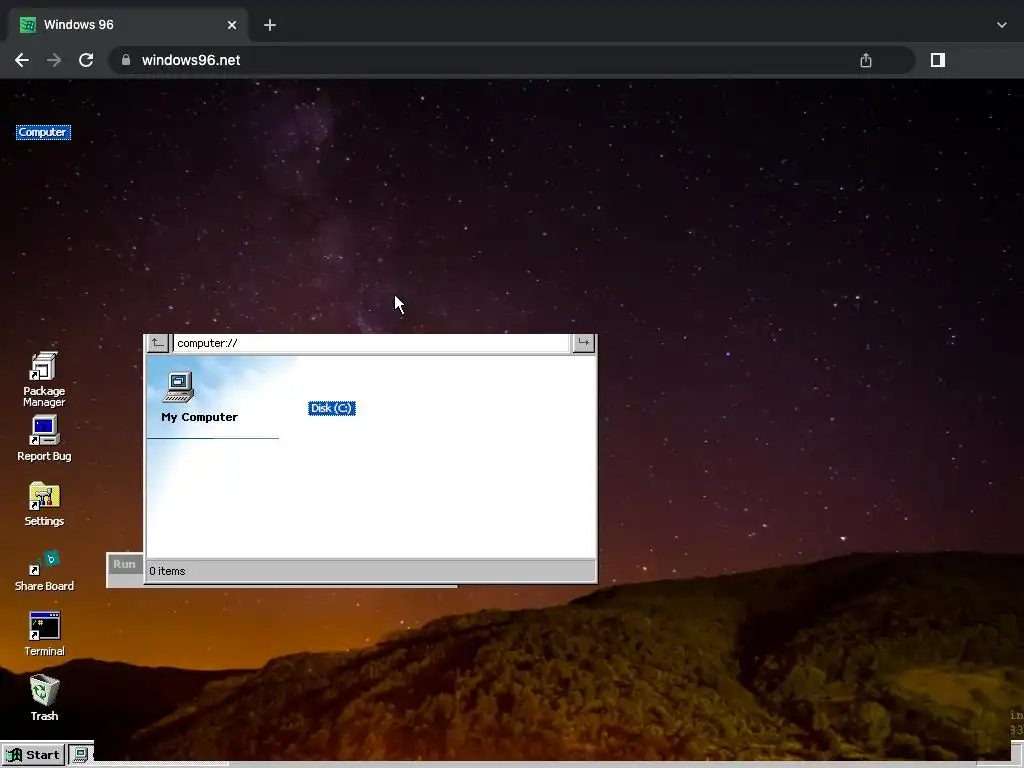Viewport: 1024px width, 768px height.
Task: Click the Run window title behind the explorer
Action: 124,564
